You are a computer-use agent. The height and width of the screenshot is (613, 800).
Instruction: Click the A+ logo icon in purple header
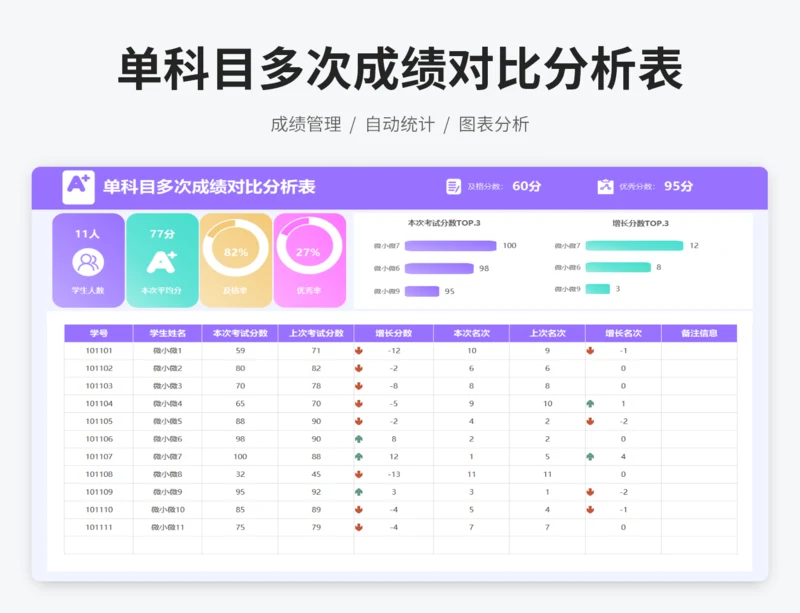point(78,187)
